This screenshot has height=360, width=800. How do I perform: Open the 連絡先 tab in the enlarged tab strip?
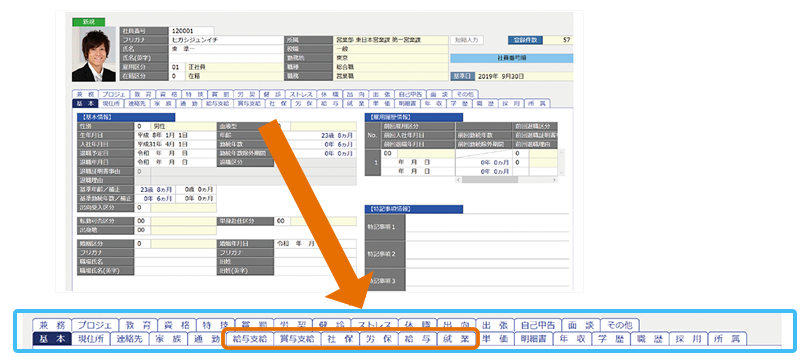[x=129, y=339]
